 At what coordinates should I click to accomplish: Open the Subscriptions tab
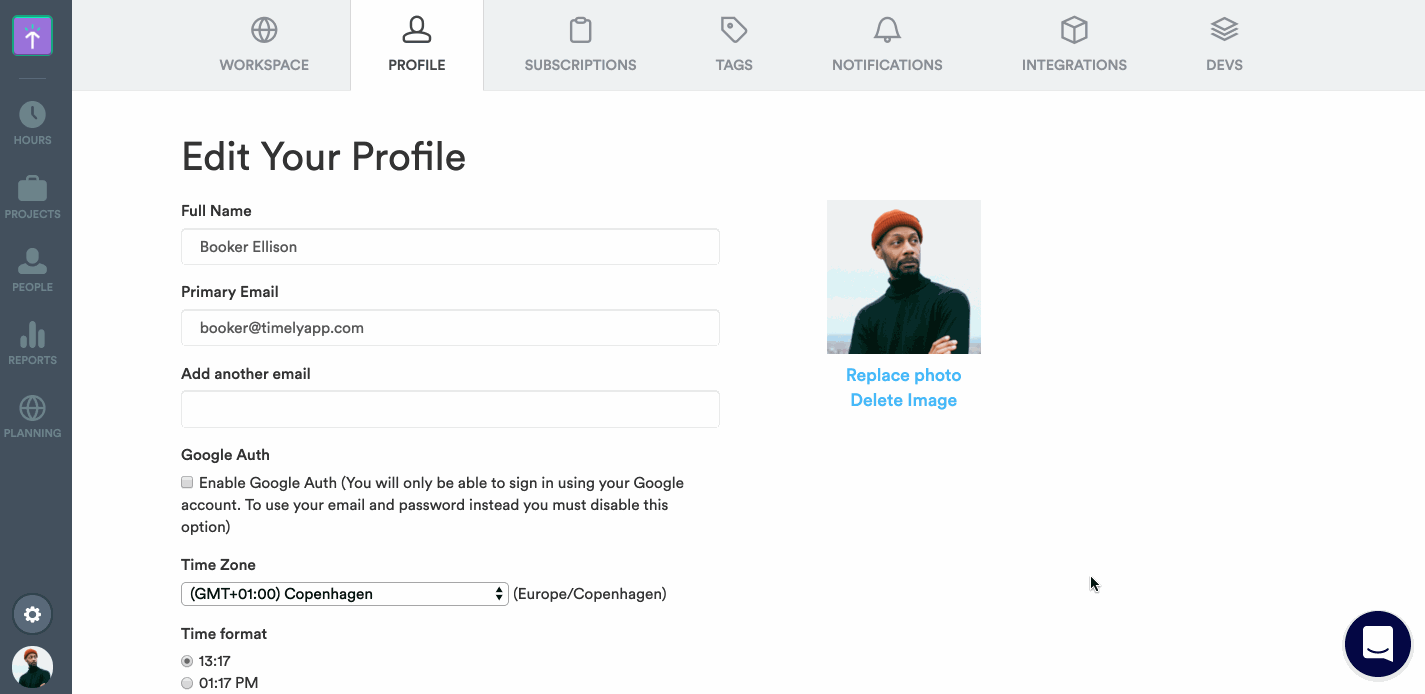tap(580, 45)
